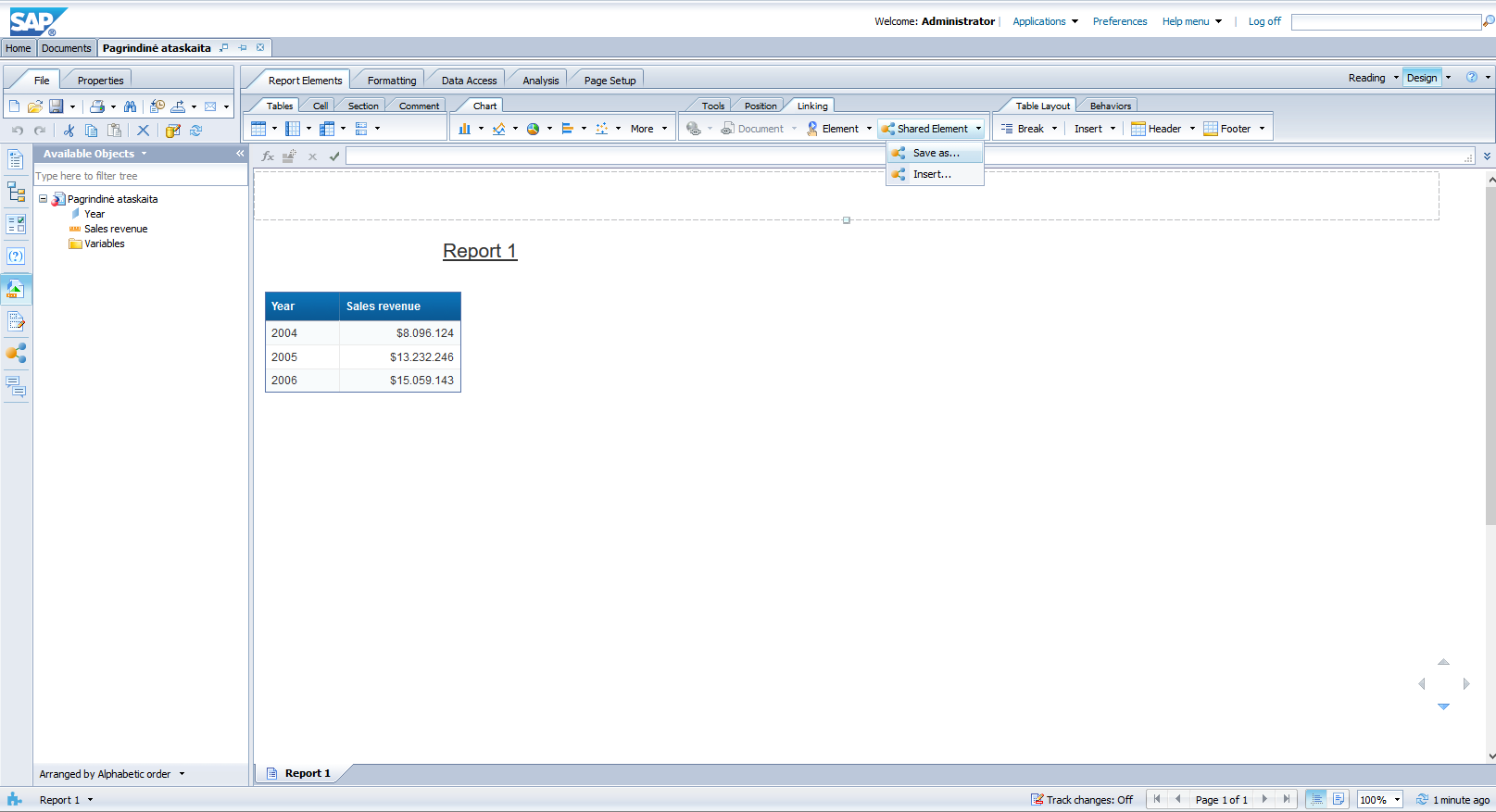Viewport: 1496px width, 812px height.
Task: Open the Shared Elements side panel icon
Action: [x=16, y=353]
